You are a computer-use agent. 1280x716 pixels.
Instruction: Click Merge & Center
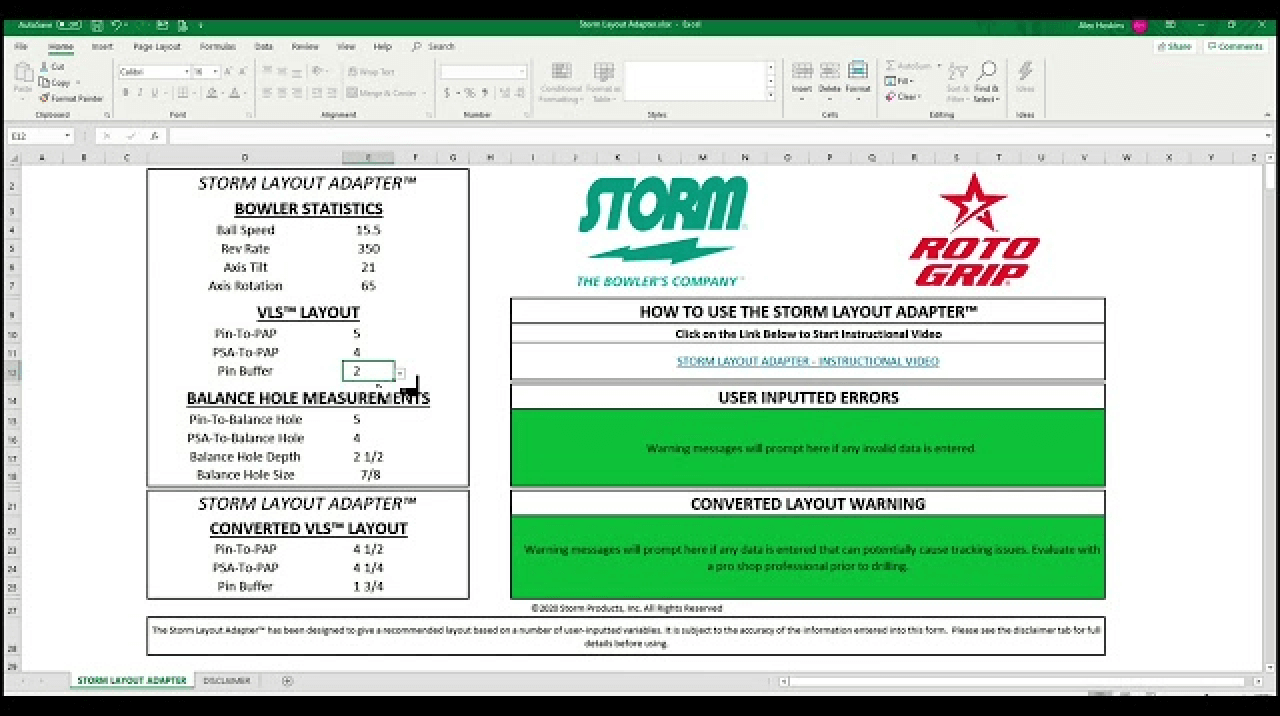pyautogui.click(x=381, y=93)
